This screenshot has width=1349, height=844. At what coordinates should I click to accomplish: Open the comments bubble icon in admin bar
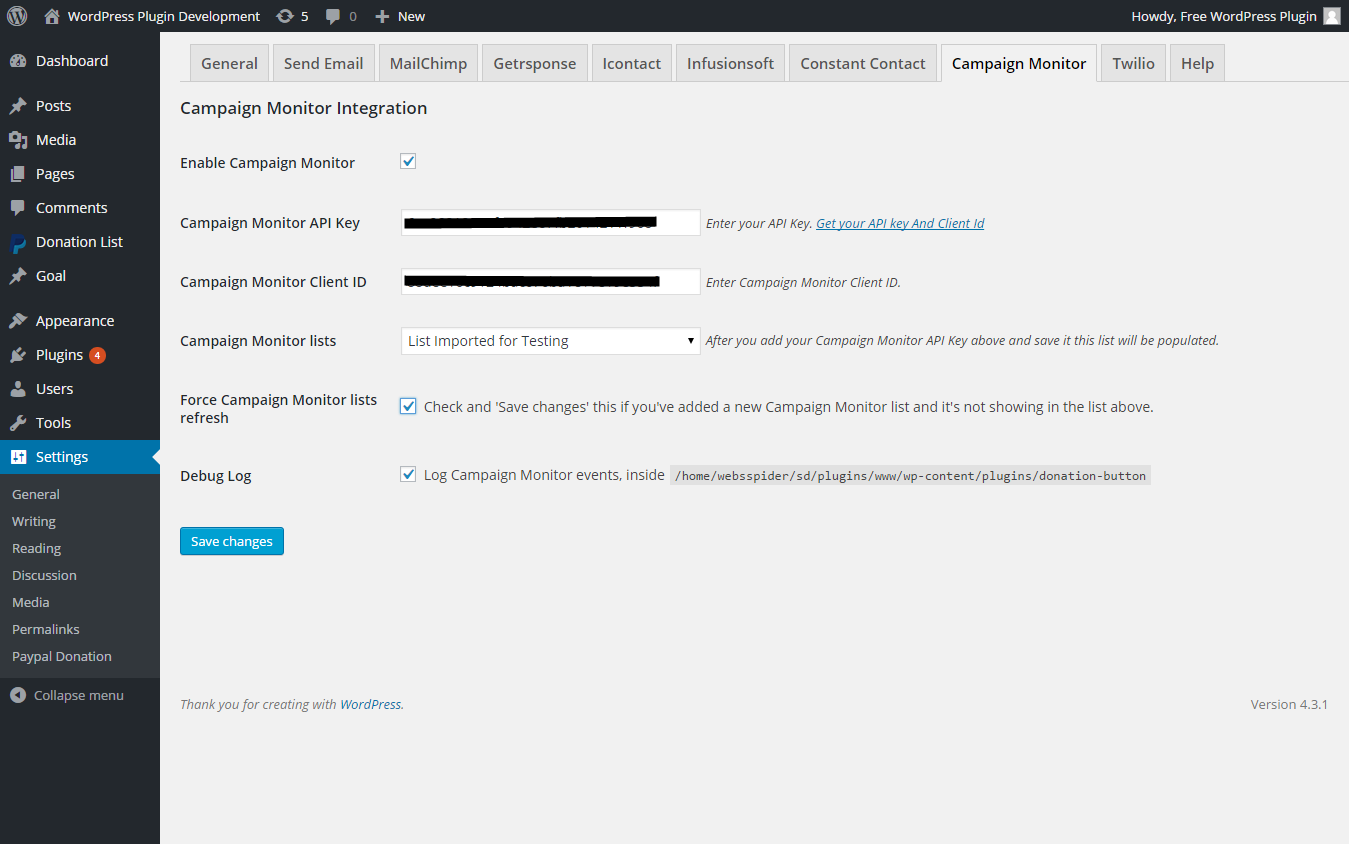[333, 16]
